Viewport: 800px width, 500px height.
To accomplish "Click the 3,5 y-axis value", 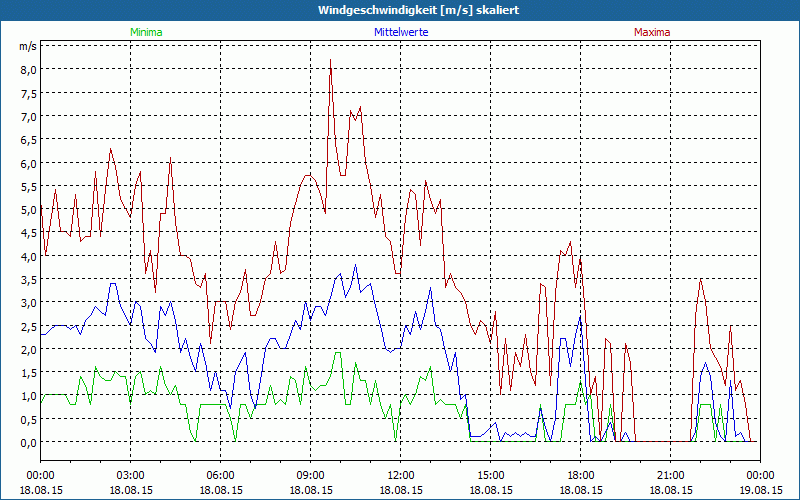I will tap(28, 280).
